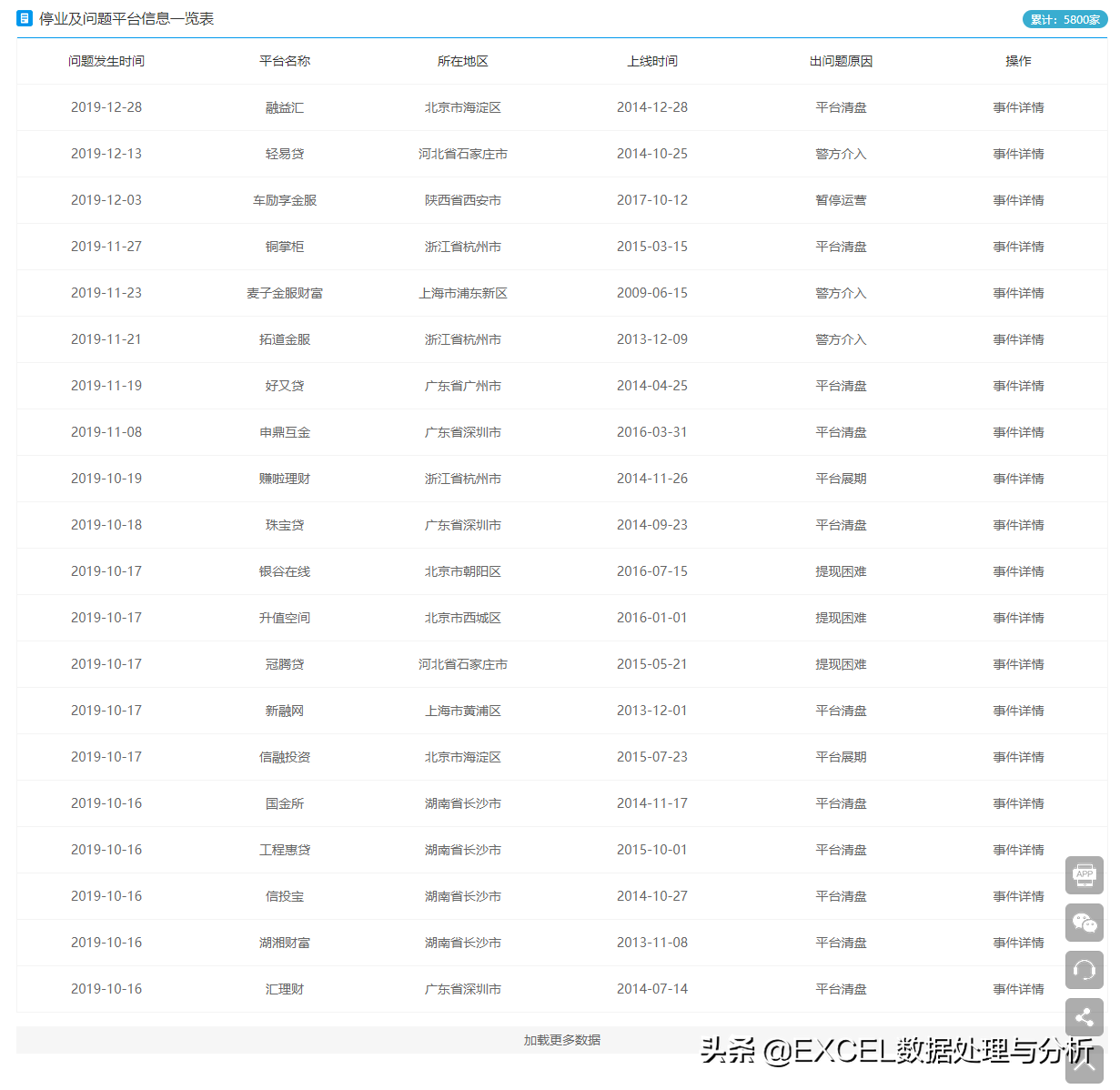The image size is (1120, 1090).
Task: Select platform name 麦子金服财富
Action: tap(285, 293)
